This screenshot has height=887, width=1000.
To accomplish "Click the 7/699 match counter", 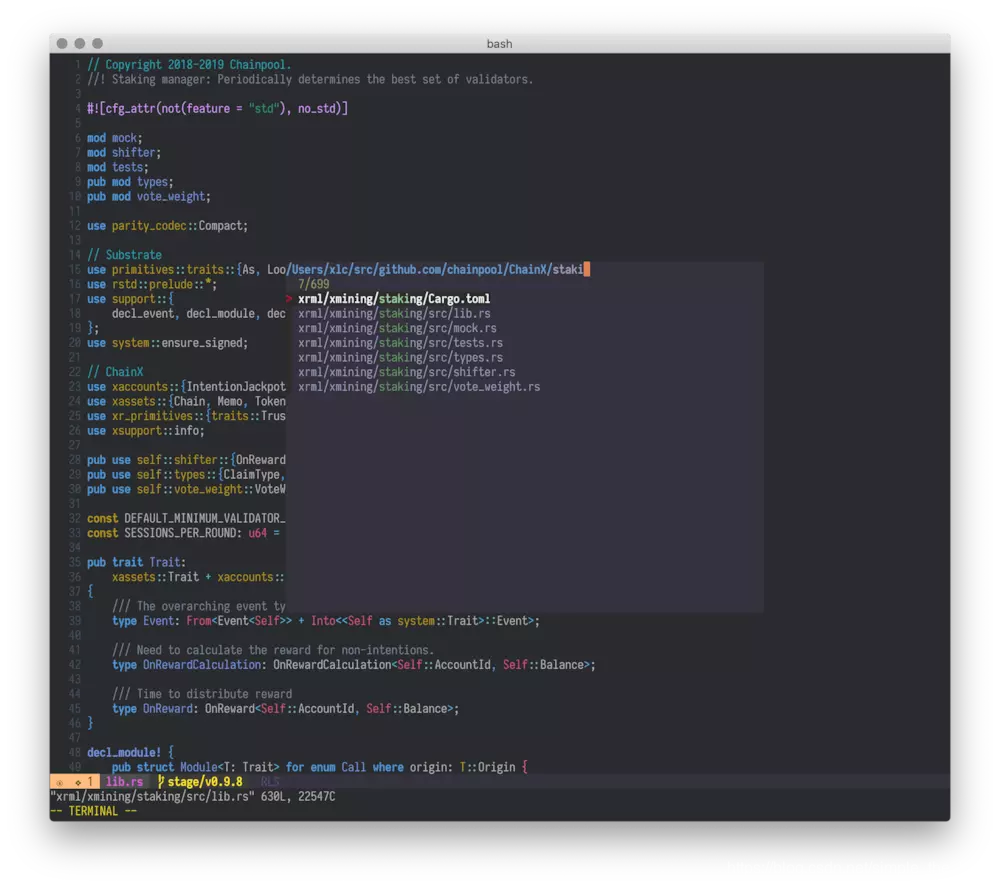I will coord(314,284).
